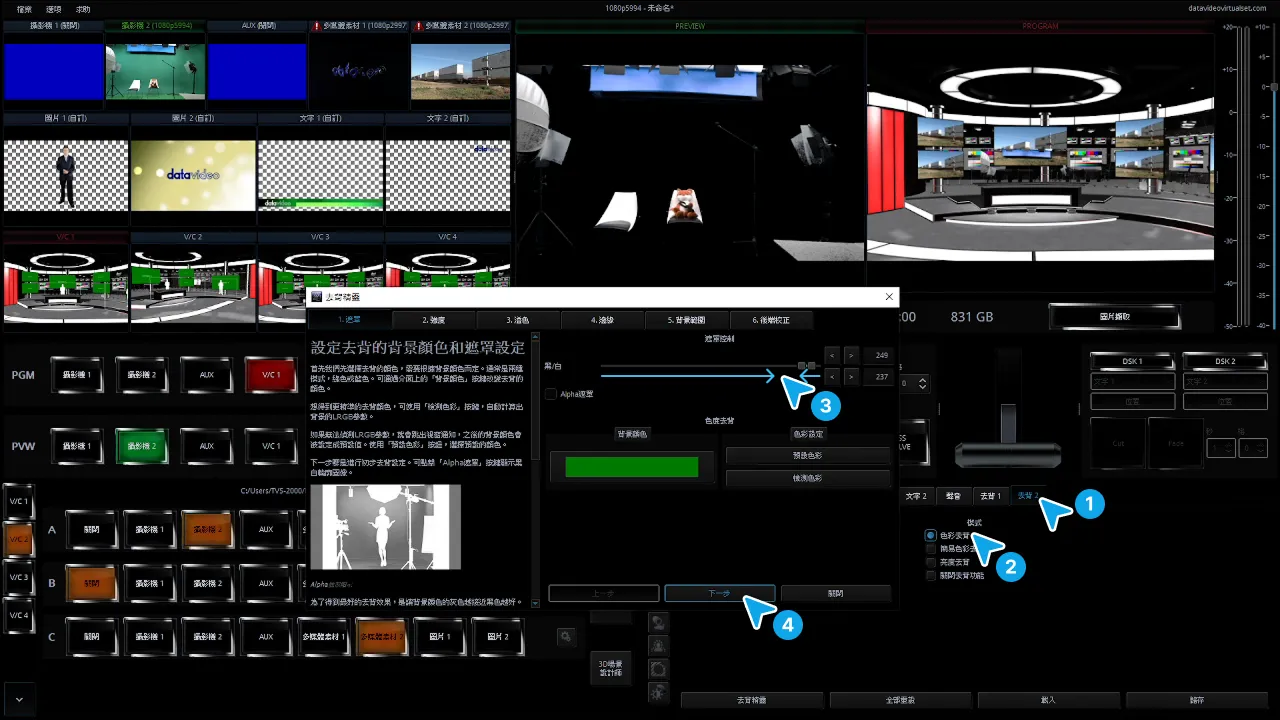Click the 下一步 next button
Screen dimensions: 1280x720
[x=720, y=593]
